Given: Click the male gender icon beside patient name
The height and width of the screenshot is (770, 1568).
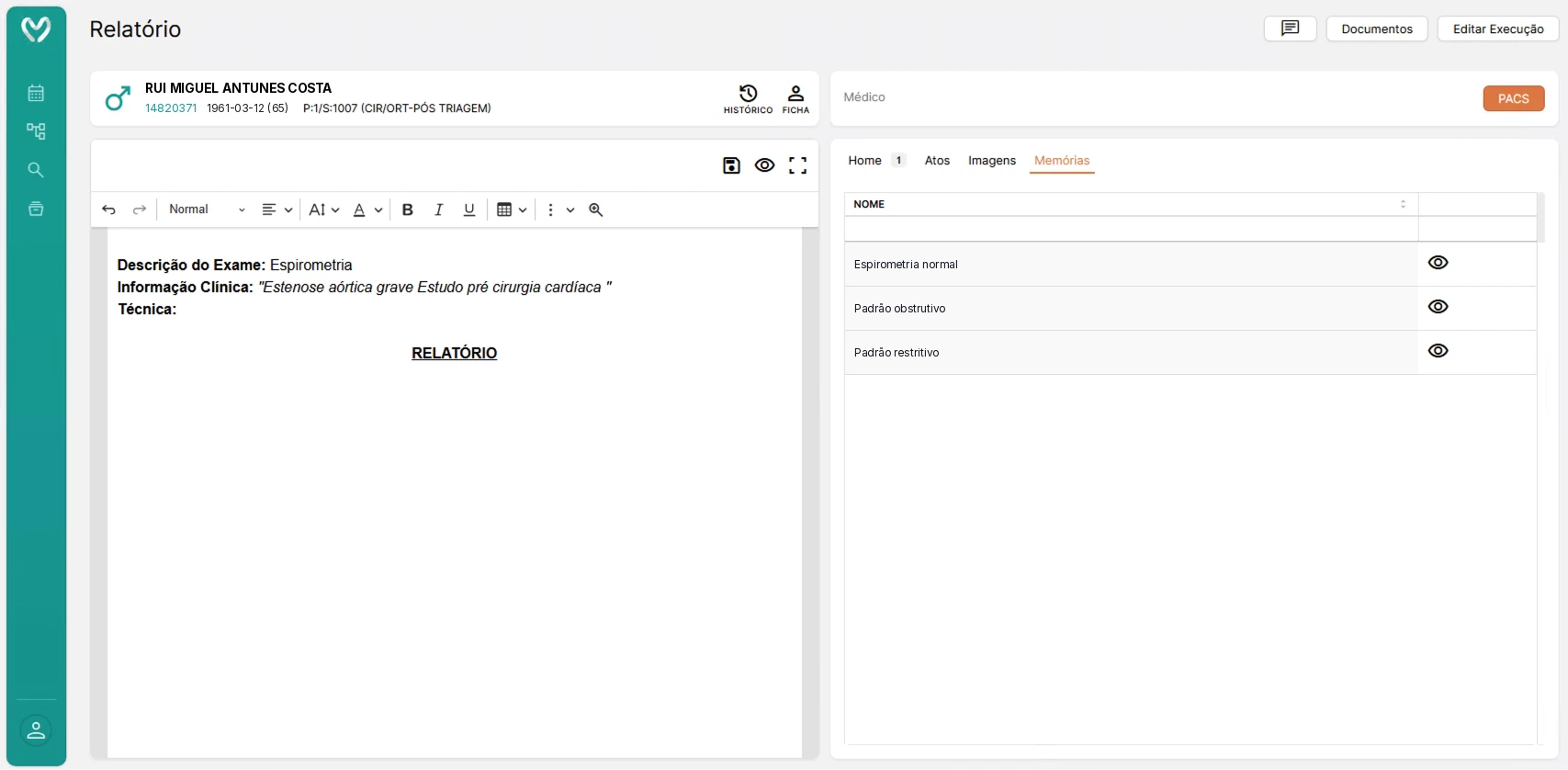Looking at the screenshot, I should (x=118, y=98).
